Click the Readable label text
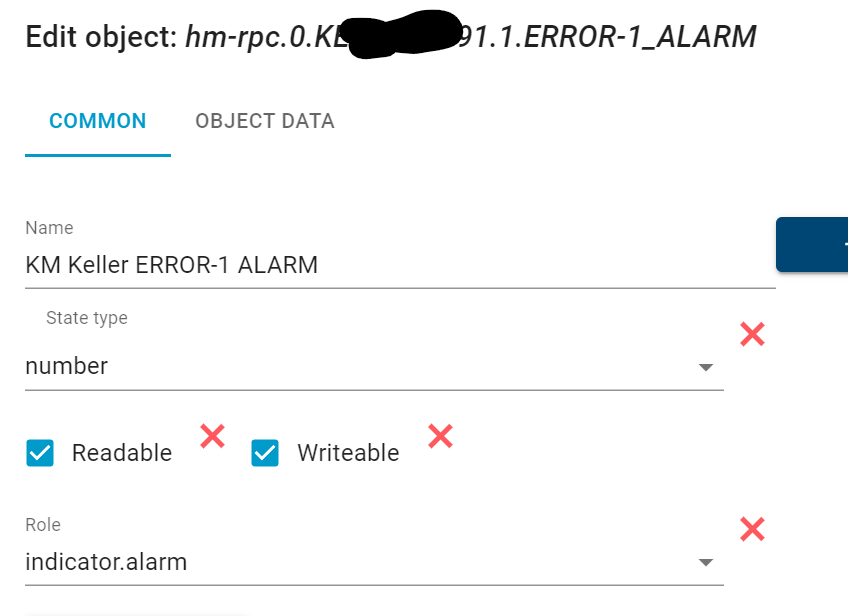This screenshot has width=848, height=616. pos(122,453)
